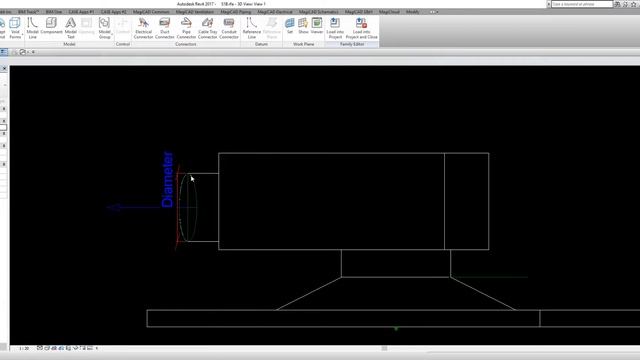Open the work plane Viewer
640x360 pixels.
pos(317,26)
